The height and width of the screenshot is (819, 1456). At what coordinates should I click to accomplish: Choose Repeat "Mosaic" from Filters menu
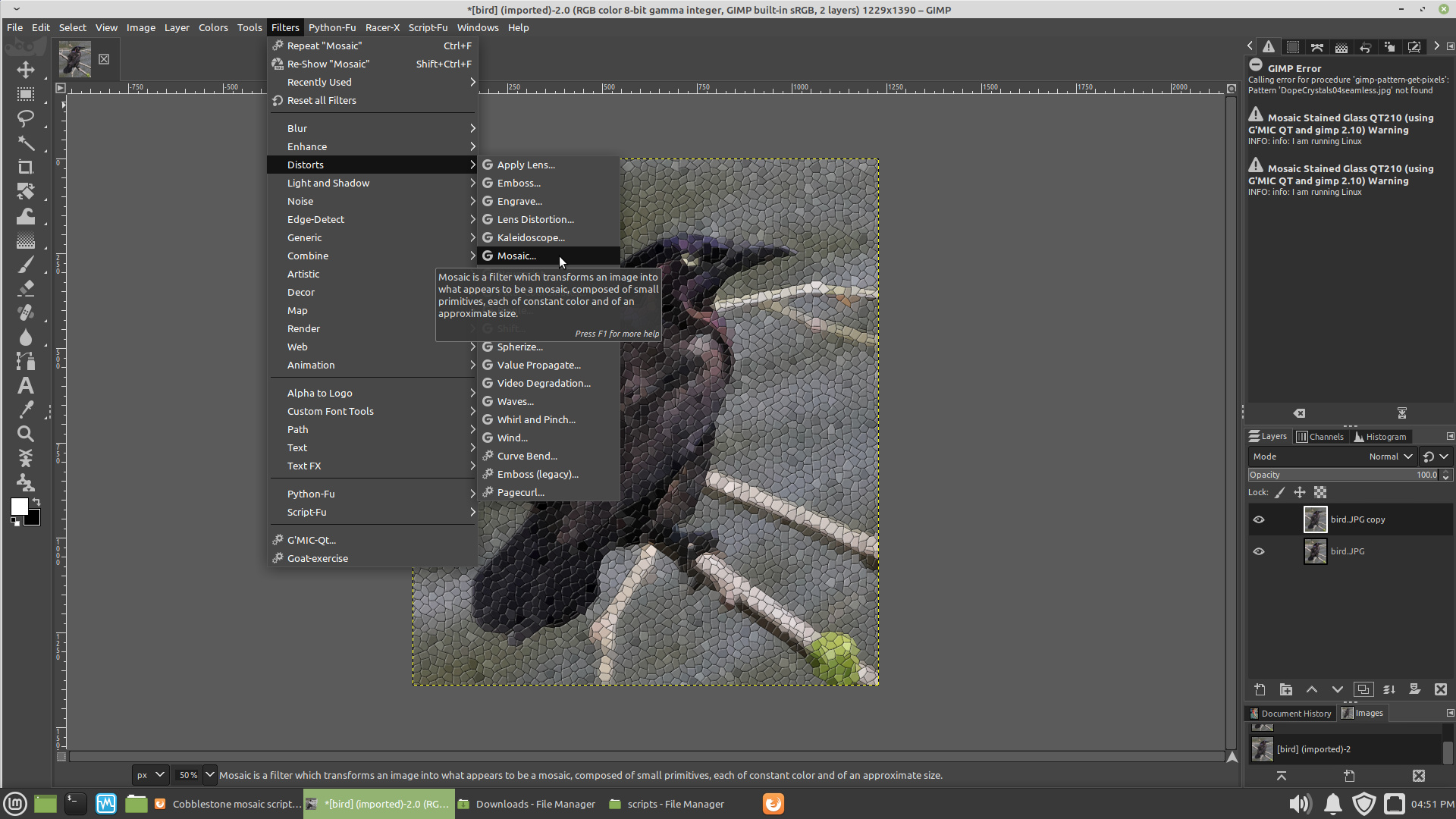tap(373, 45)
